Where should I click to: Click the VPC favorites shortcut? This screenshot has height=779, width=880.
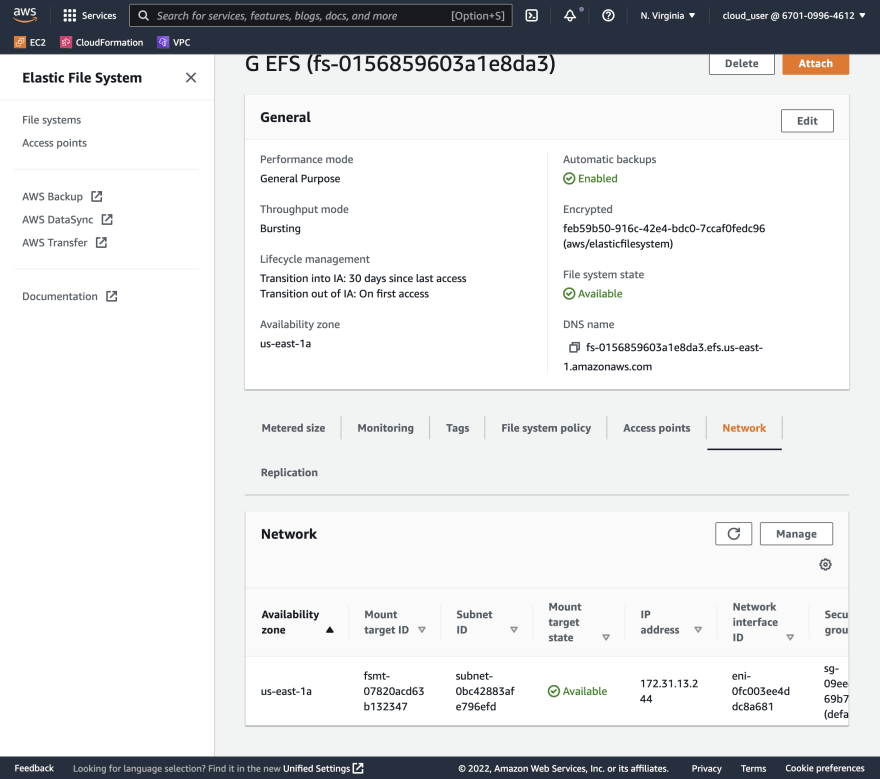pyautogui.click(x=174, y=42)
